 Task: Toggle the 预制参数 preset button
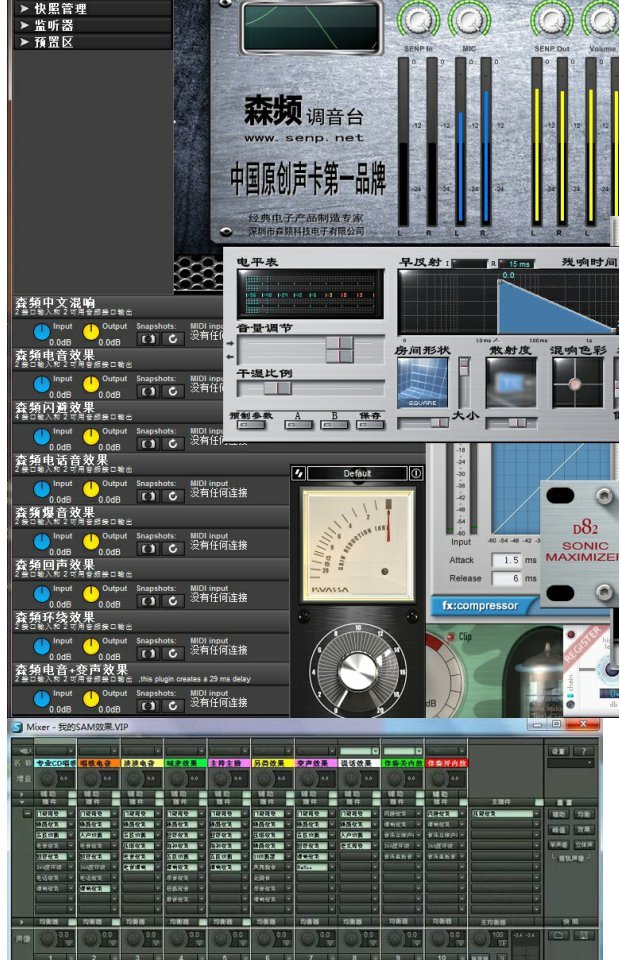[251, 425]
